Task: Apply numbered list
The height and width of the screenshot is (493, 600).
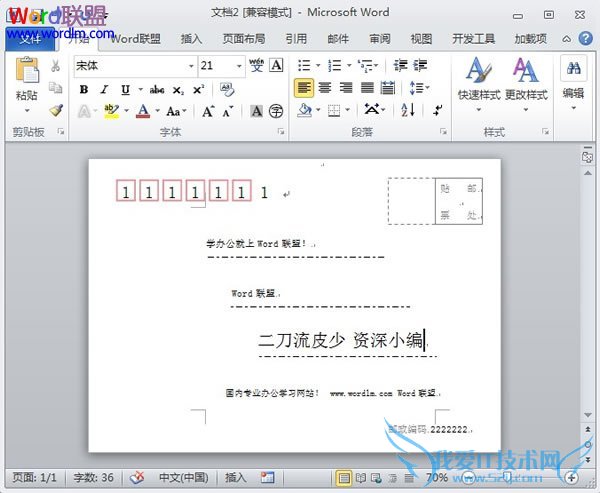Action: point(335,65)
